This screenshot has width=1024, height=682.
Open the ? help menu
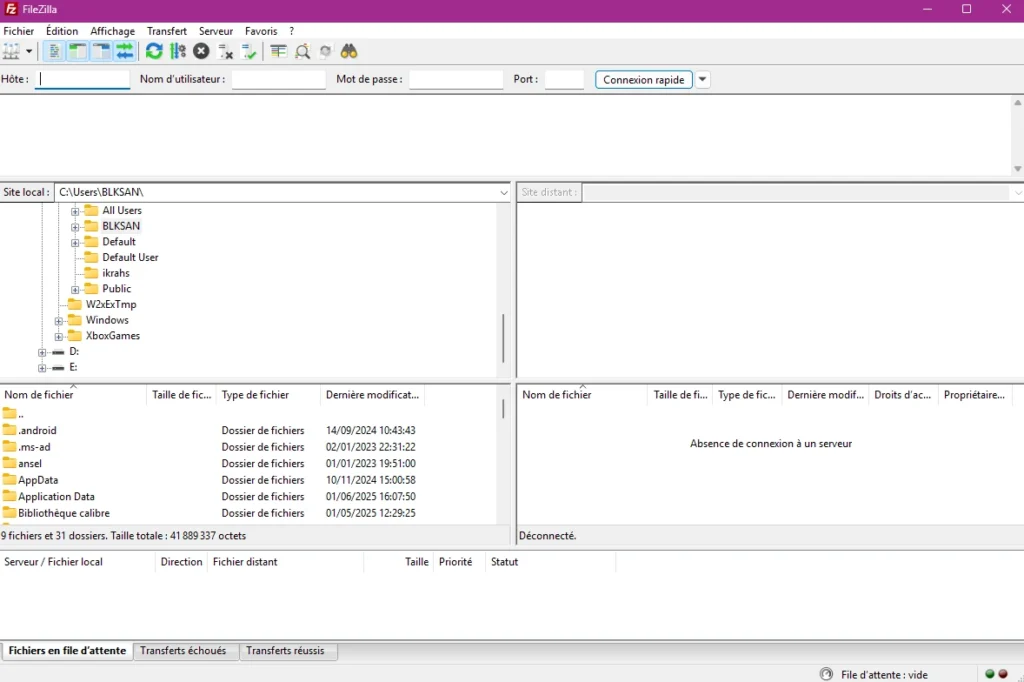click(291, 31)
